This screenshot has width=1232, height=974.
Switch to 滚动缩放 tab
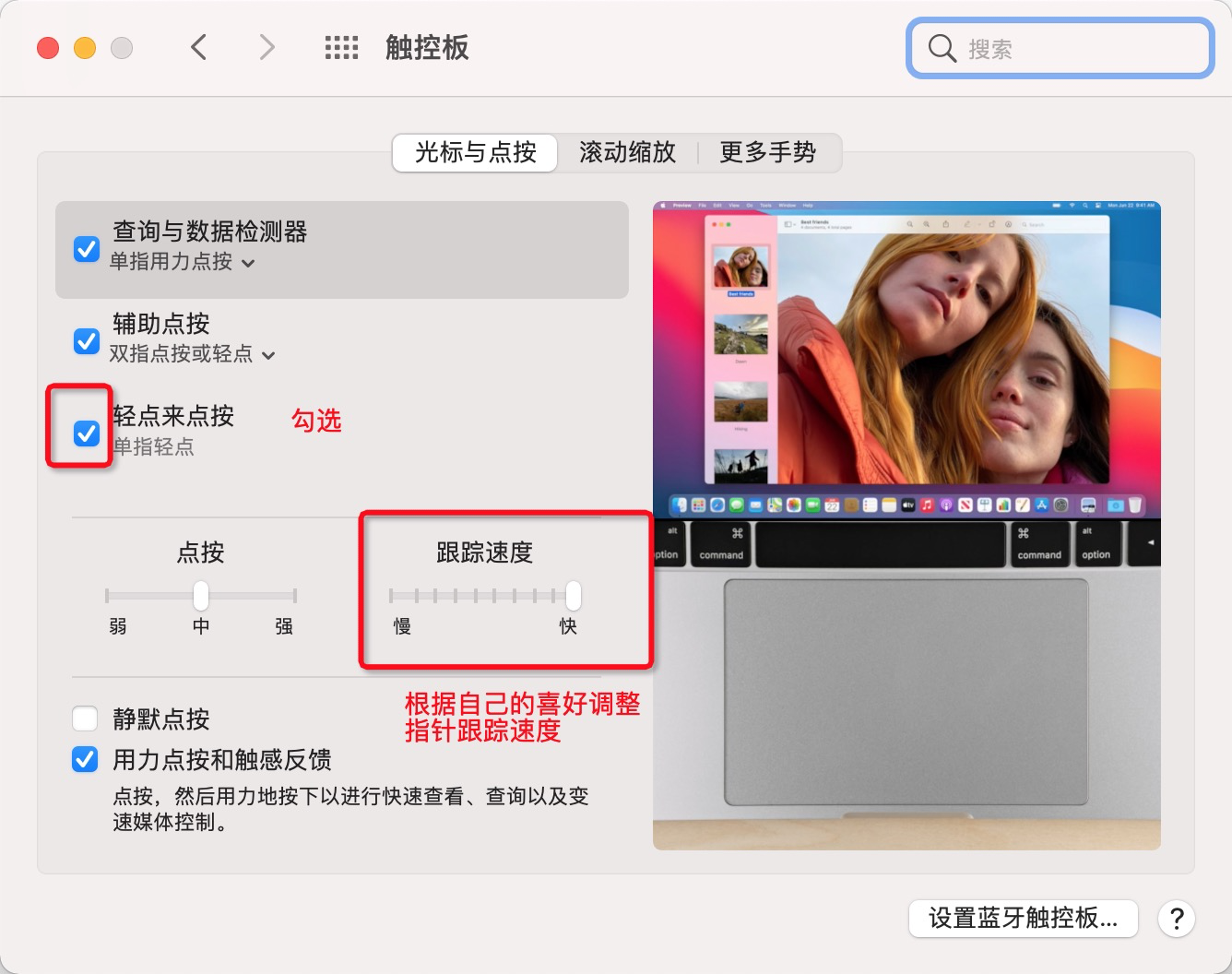pyautogui.click(x=627, y=152)
